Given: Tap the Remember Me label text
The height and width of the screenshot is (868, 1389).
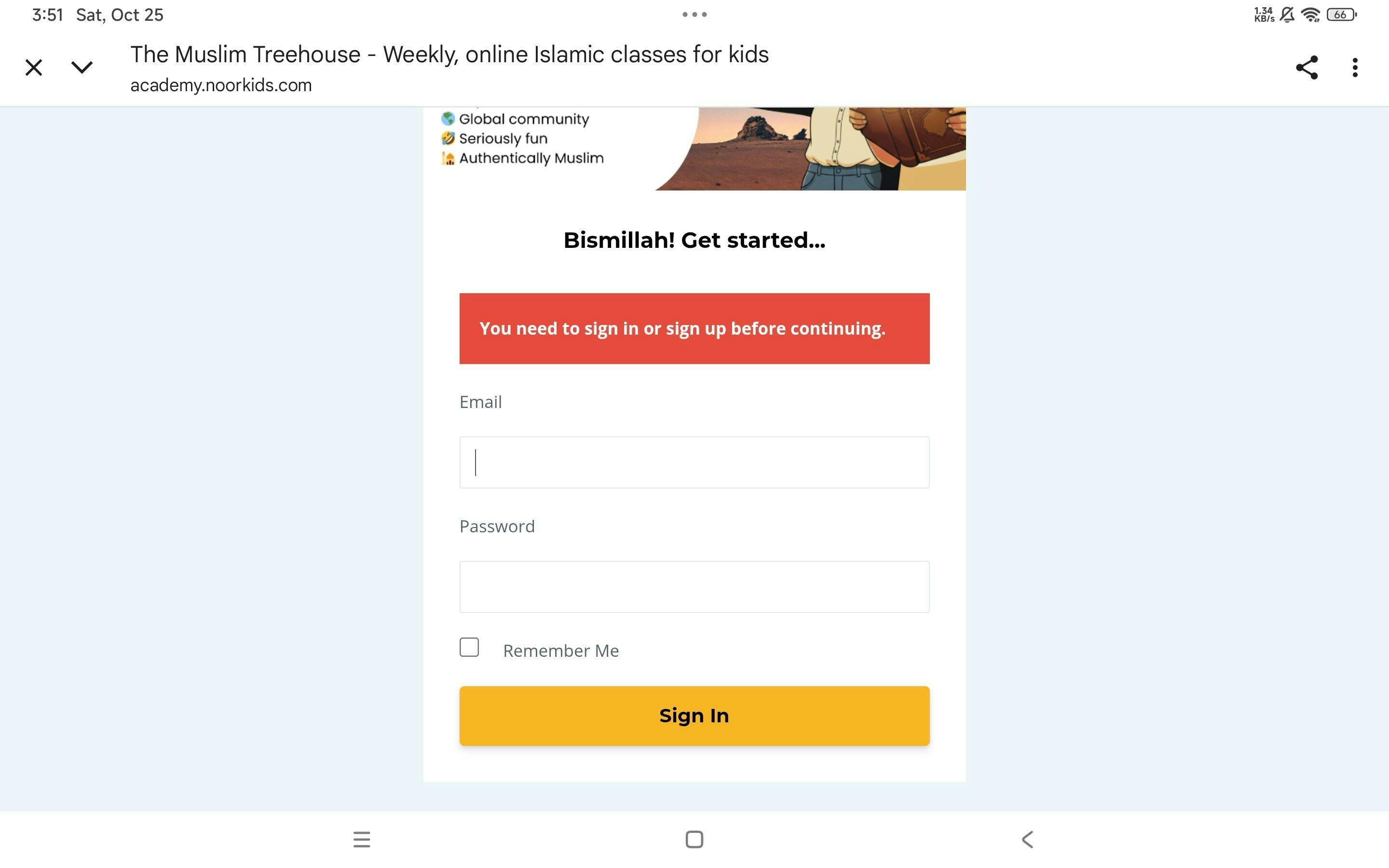Looking at the screenshot, I should click(x=561, y=651).
